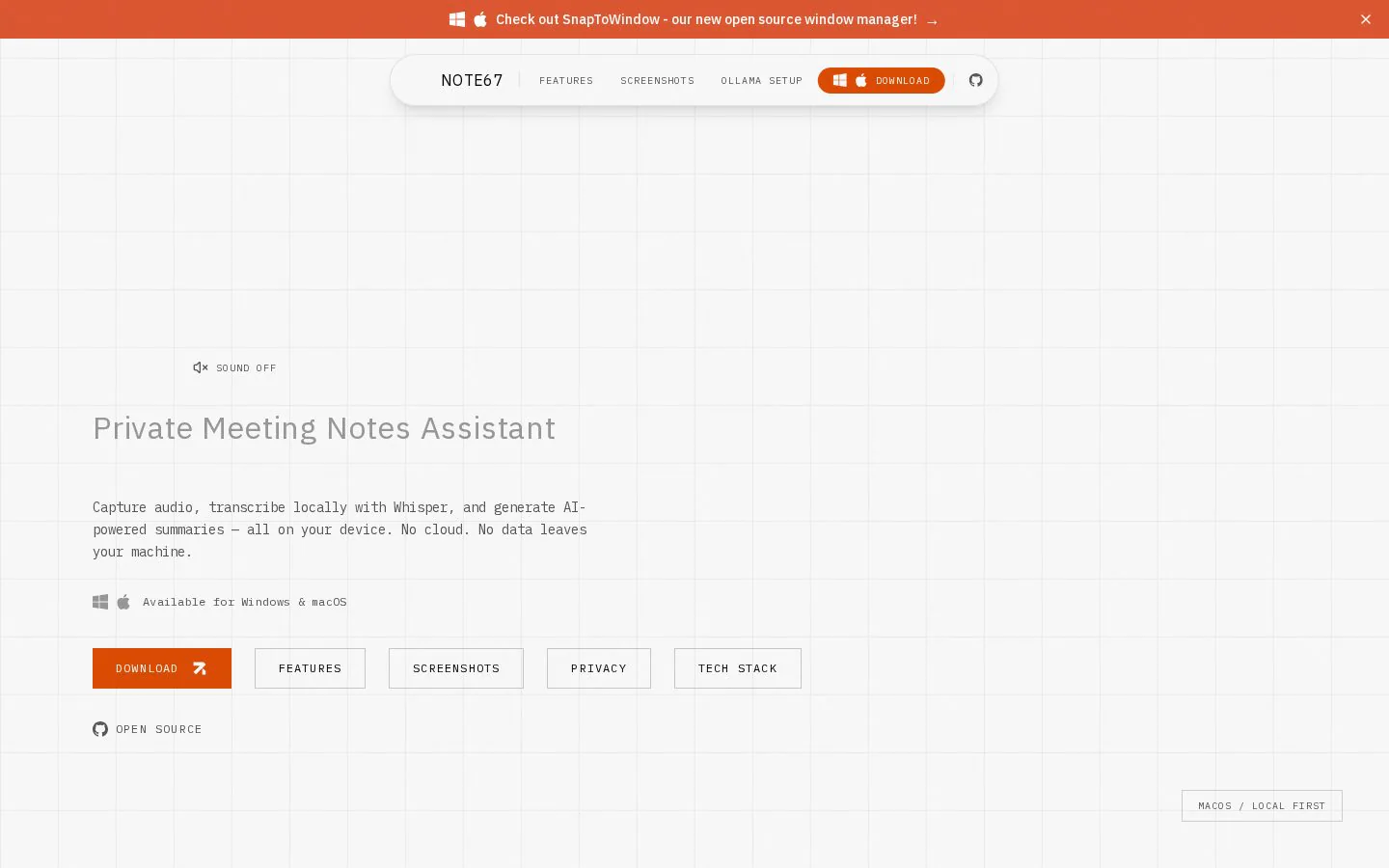Click the arrow icon in hero Download
This screenshot has height=868, width=1389.
pos(200,668)
